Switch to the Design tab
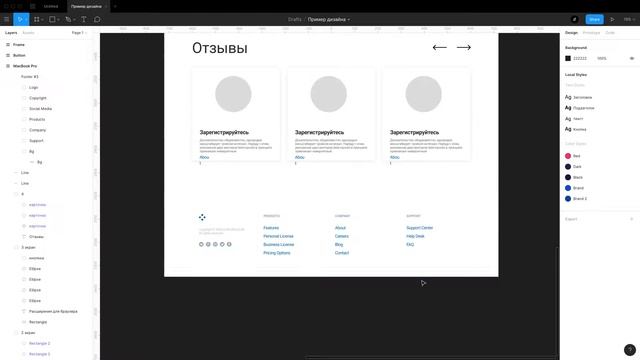This screenshot has width=640, height=360. coord(571,33)
